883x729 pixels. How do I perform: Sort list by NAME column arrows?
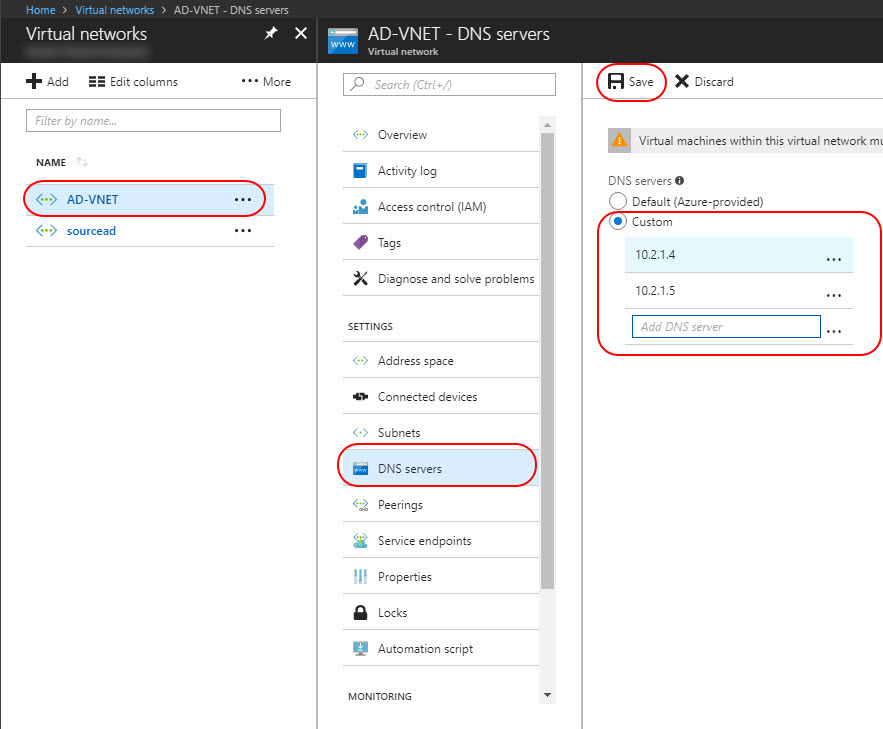pyautogui.click(x=82, y=162)
